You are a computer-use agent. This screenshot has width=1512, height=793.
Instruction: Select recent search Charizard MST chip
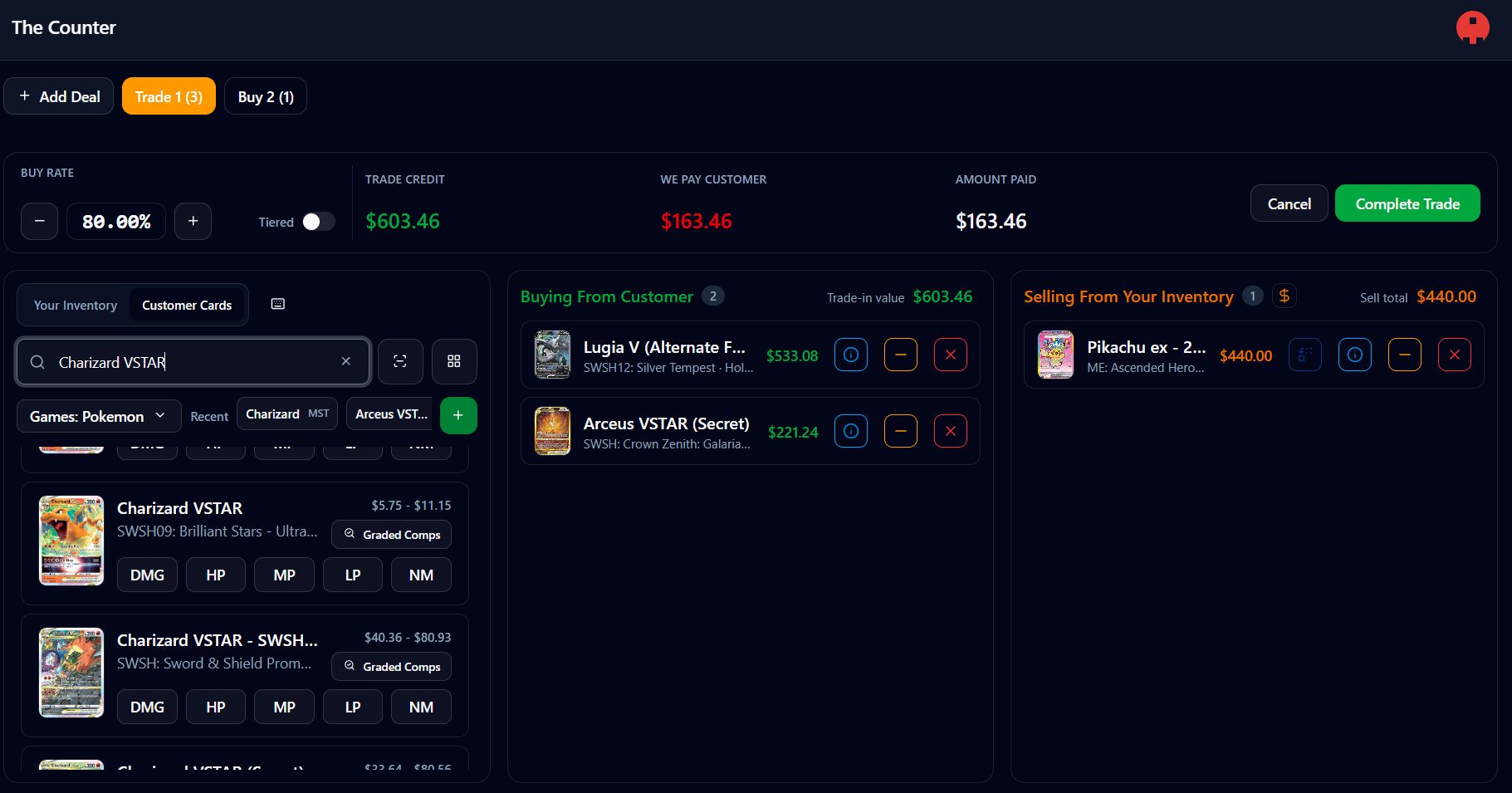click(x=287, y=414)
